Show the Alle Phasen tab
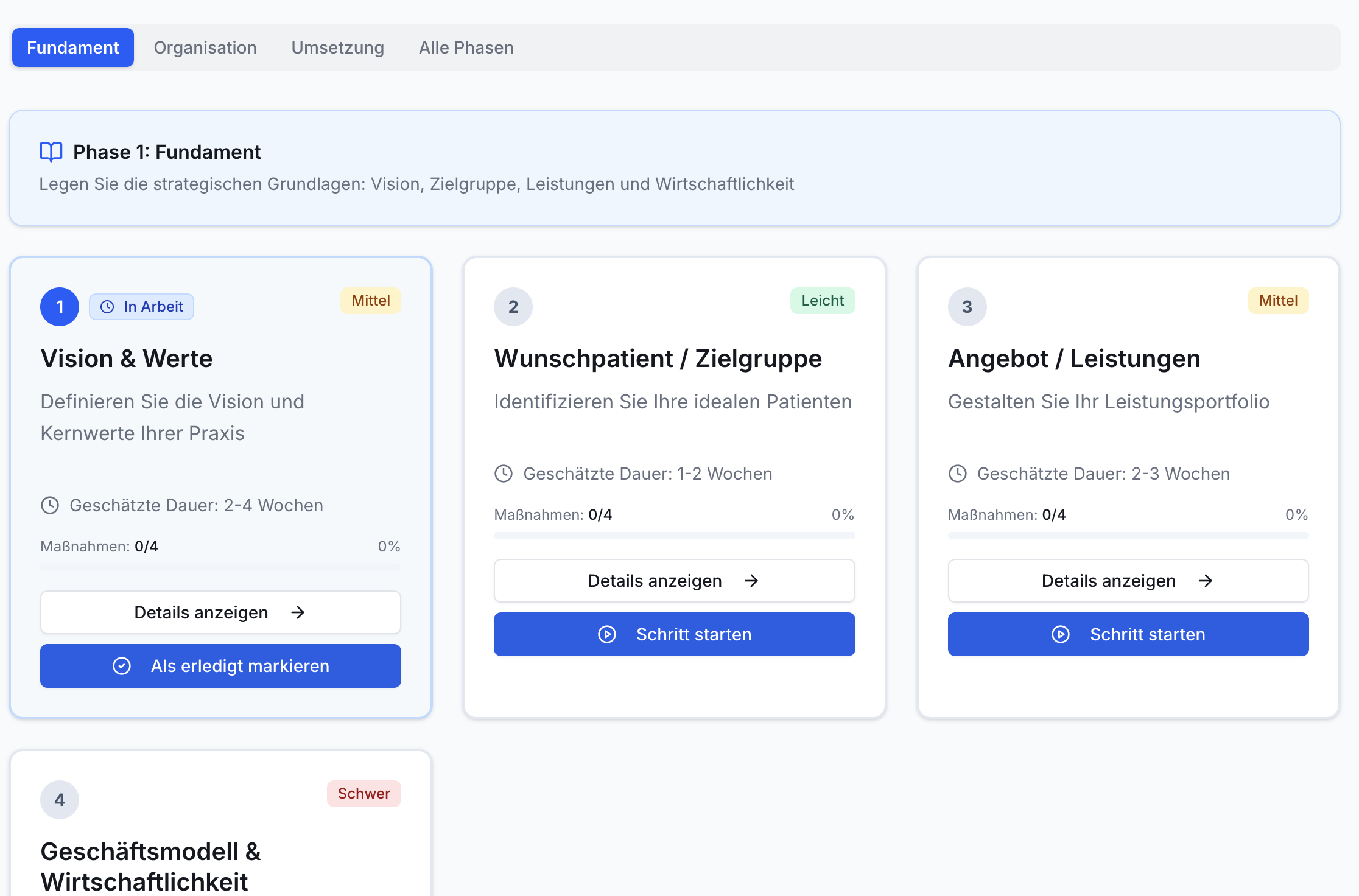 coord(466,47)
